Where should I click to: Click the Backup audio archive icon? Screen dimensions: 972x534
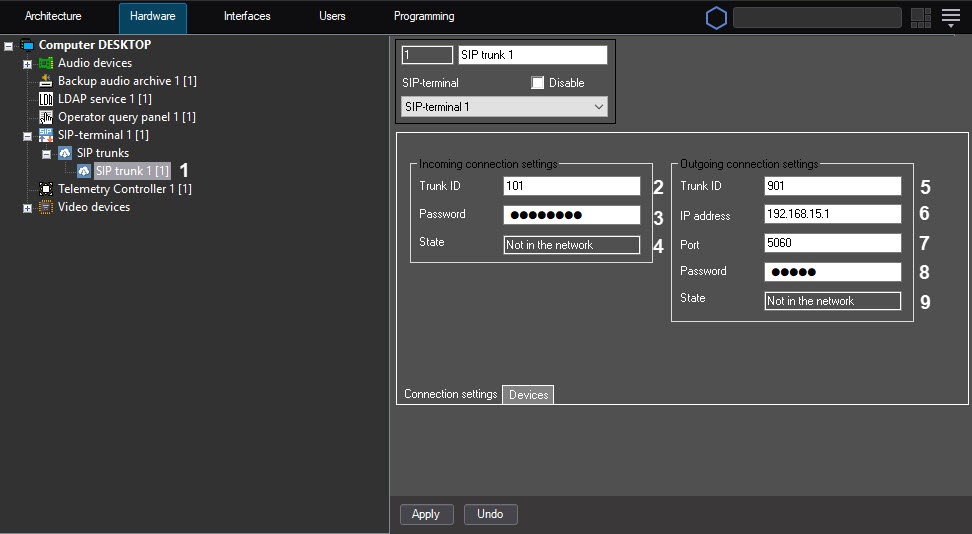point(46,81)
